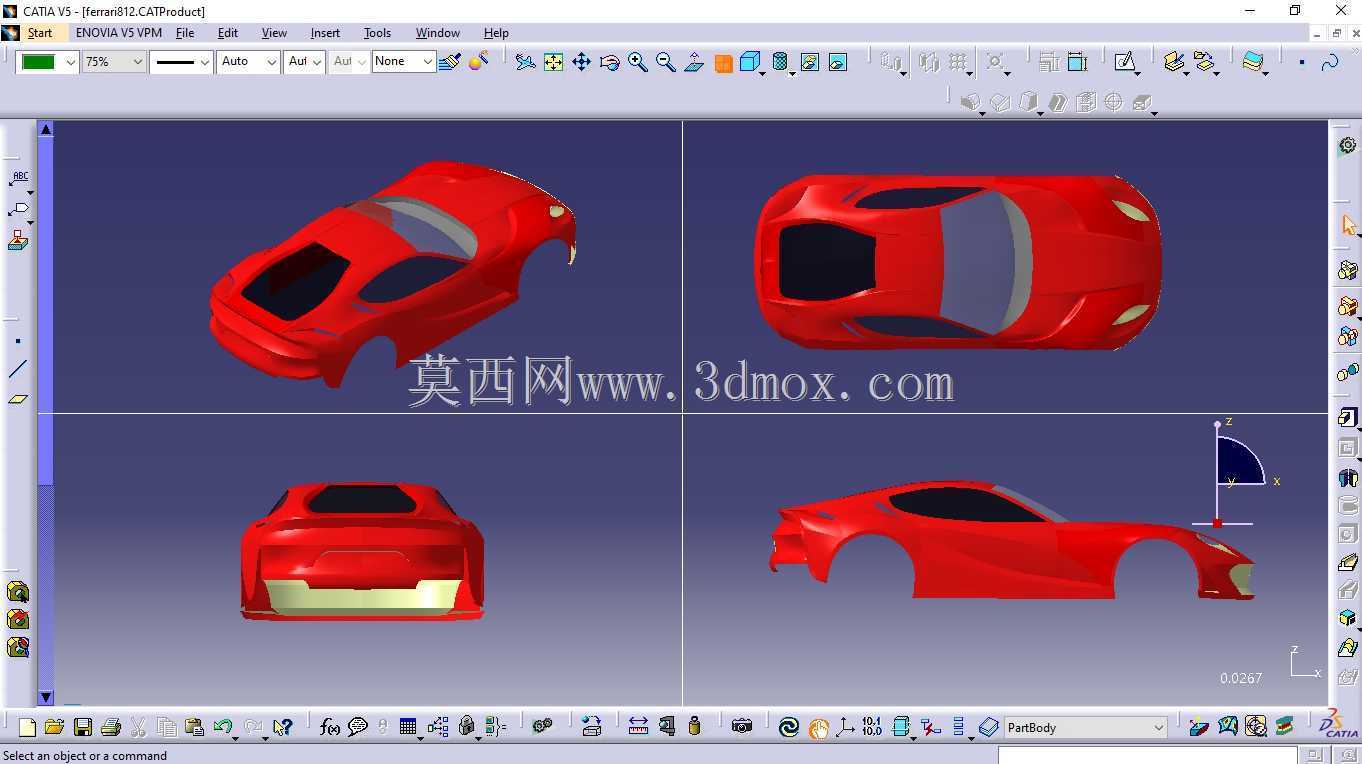
Task: Click the Print icon
Action: tap(111, 727)
